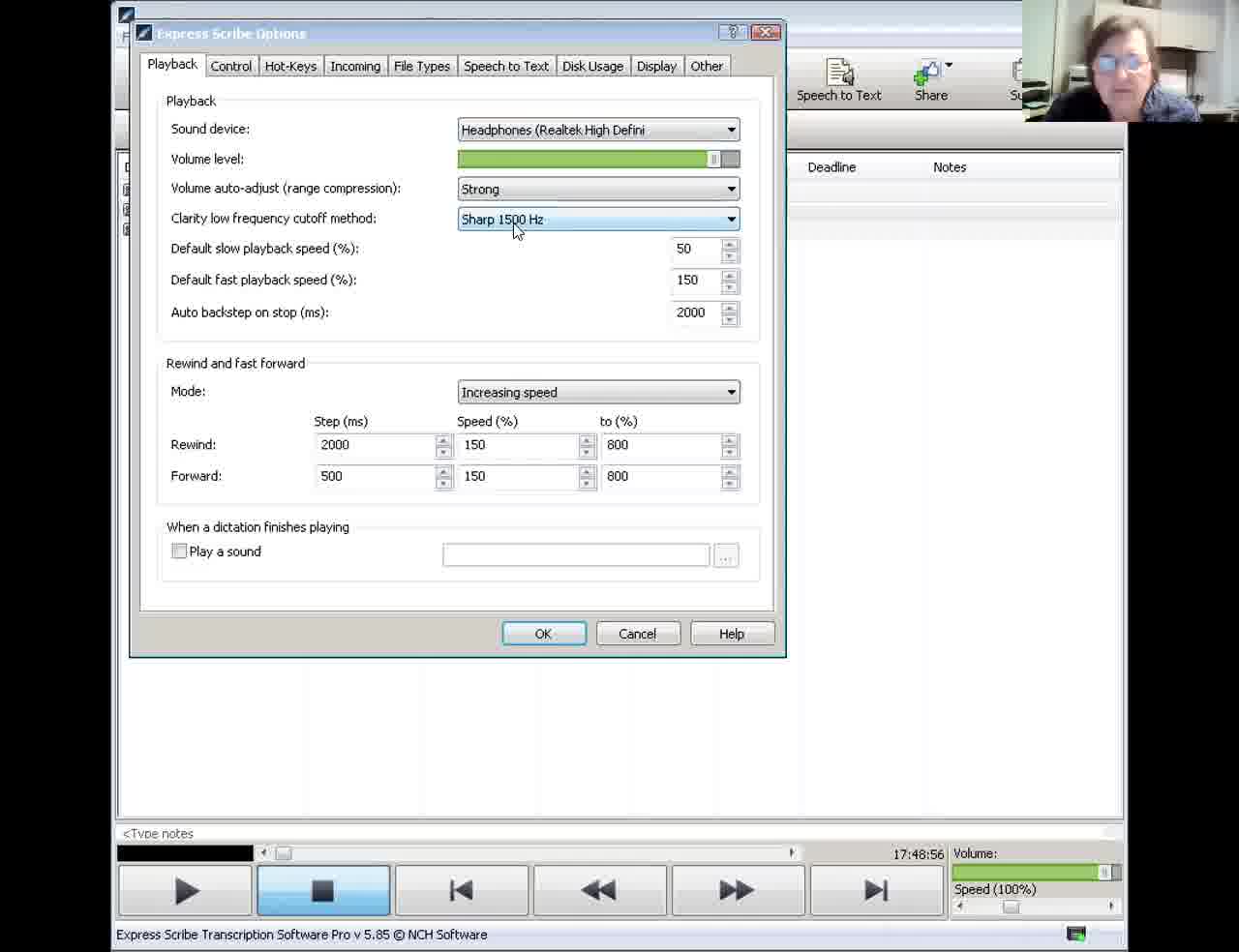The image size is (1239, 952).
Task: Open the File Types tab
Action: click(422, 66)
